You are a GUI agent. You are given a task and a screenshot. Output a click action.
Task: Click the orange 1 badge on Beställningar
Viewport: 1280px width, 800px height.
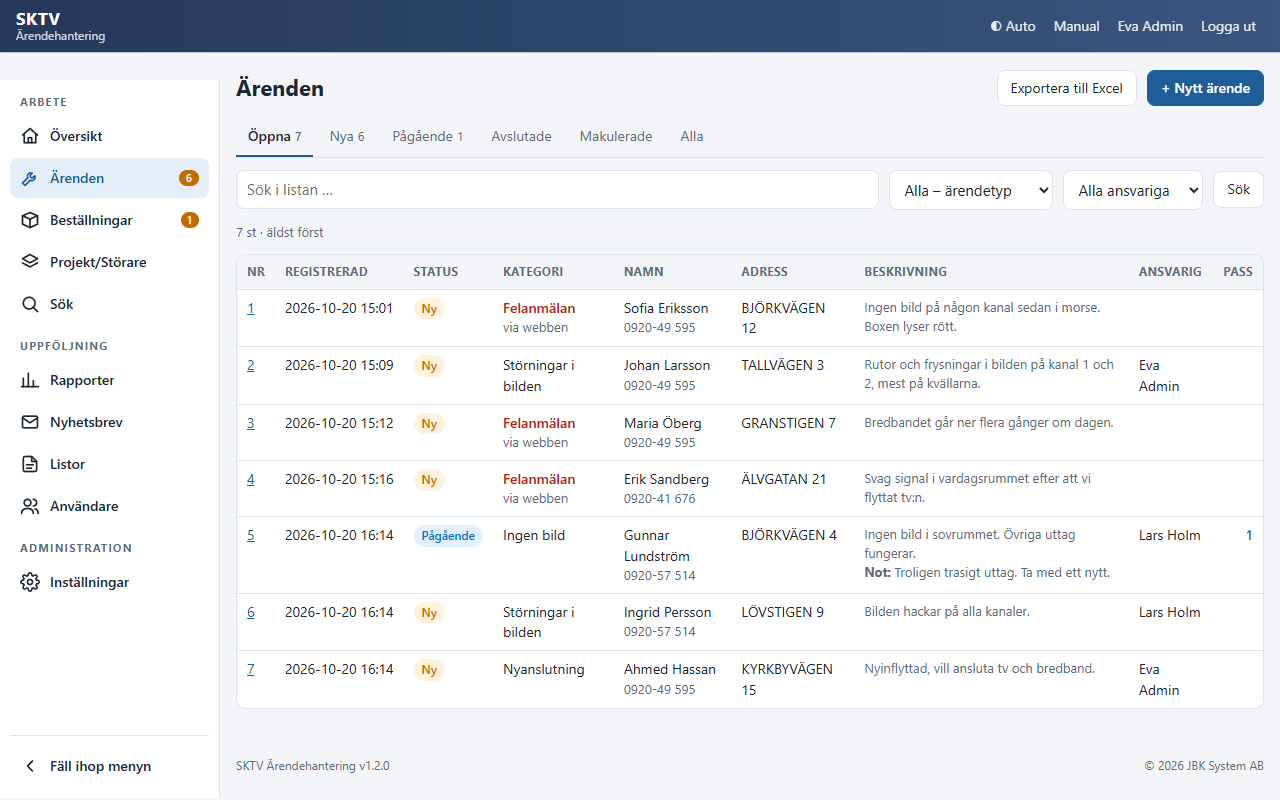pyautogui.click(x=190, y=220)
